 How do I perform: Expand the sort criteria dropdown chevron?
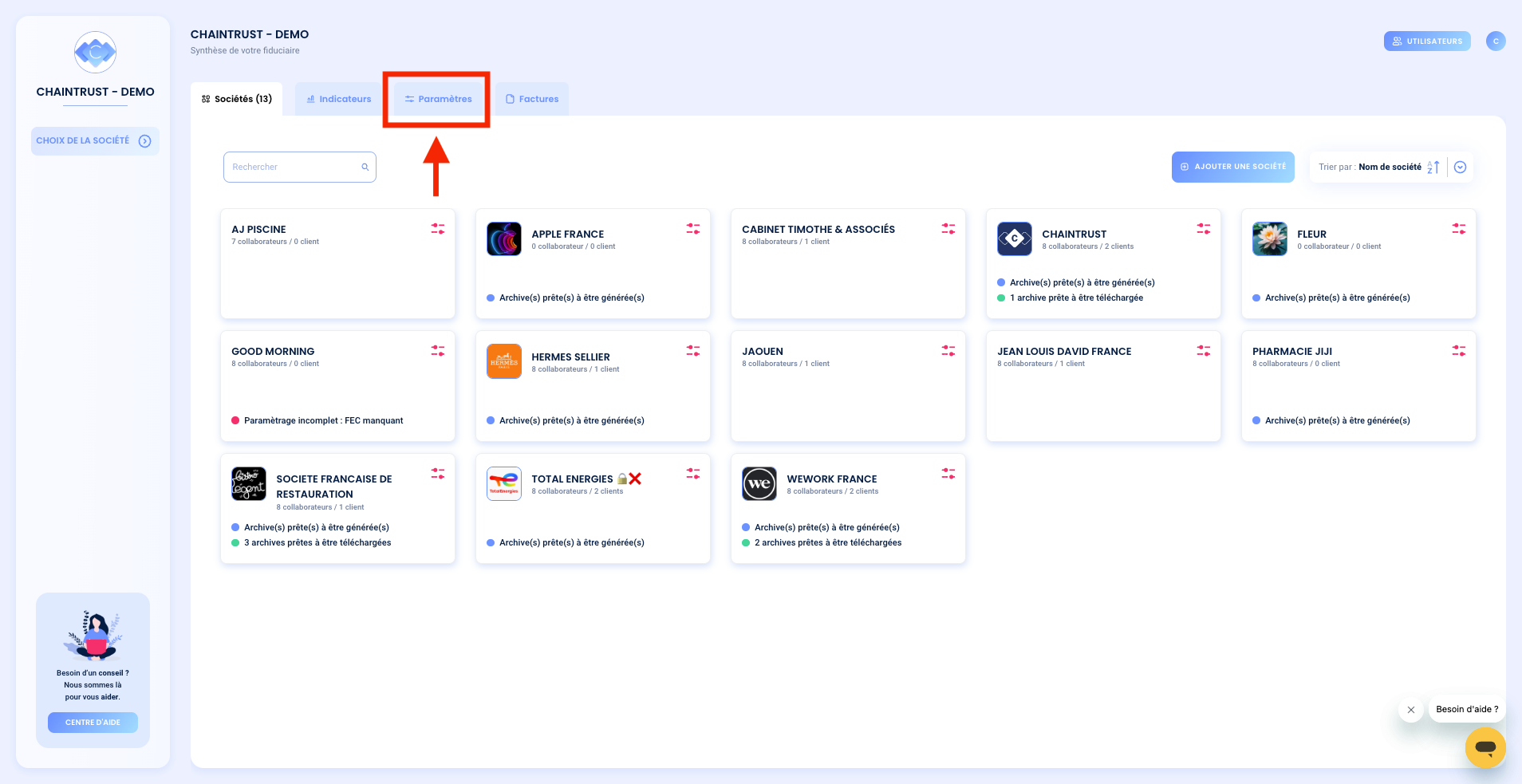(1461, 167)
